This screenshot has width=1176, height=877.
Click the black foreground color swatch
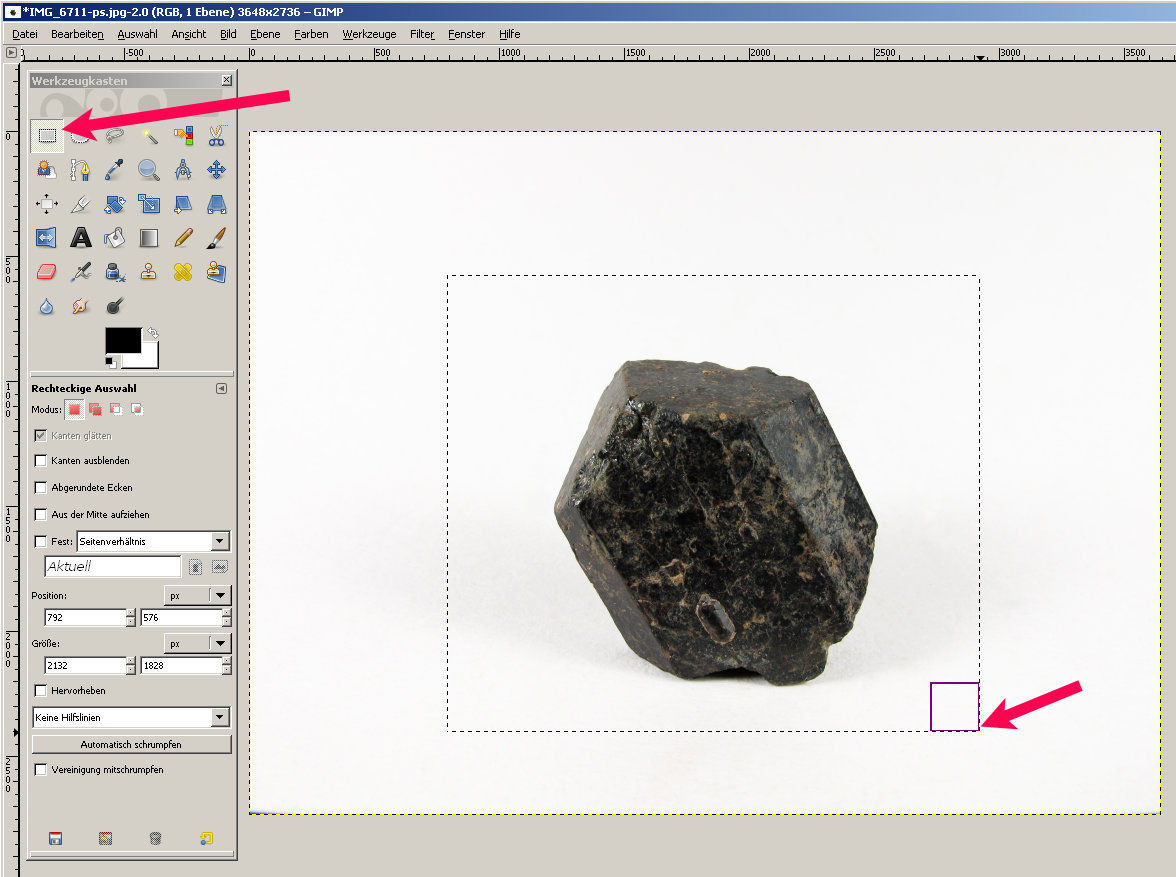click(x=121, y=340)
